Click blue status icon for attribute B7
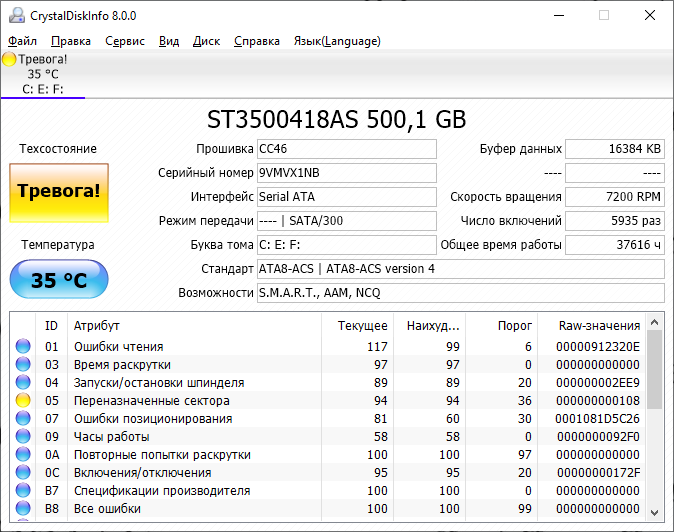The width and height of the screenshot is (674, 532). [23, 491]
